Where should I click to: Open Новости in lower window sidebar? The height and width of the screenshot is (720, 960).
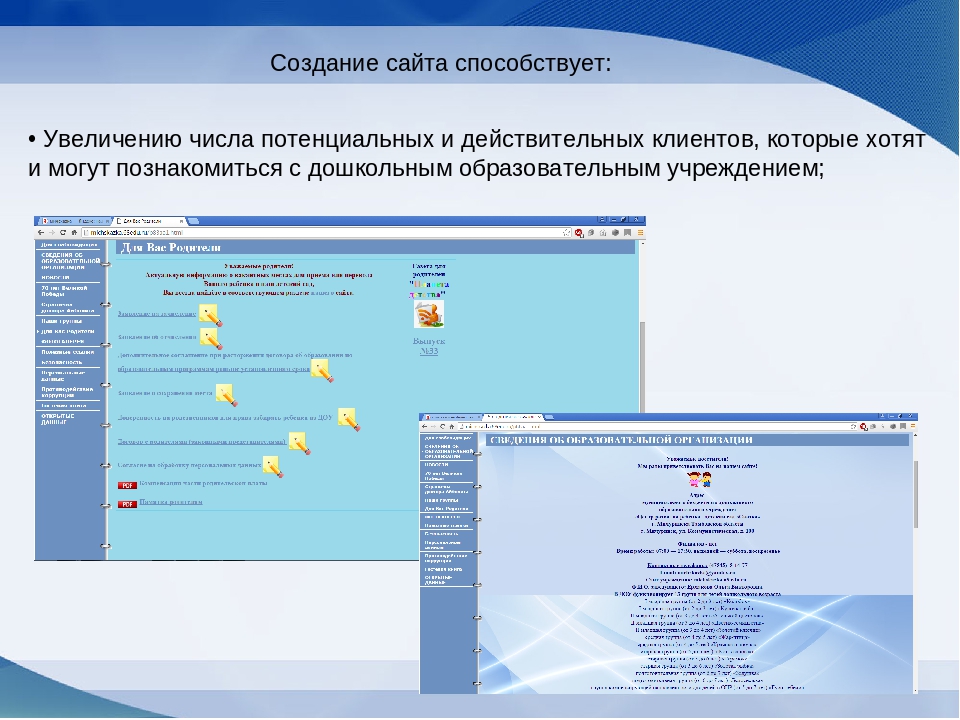(437, 465)
